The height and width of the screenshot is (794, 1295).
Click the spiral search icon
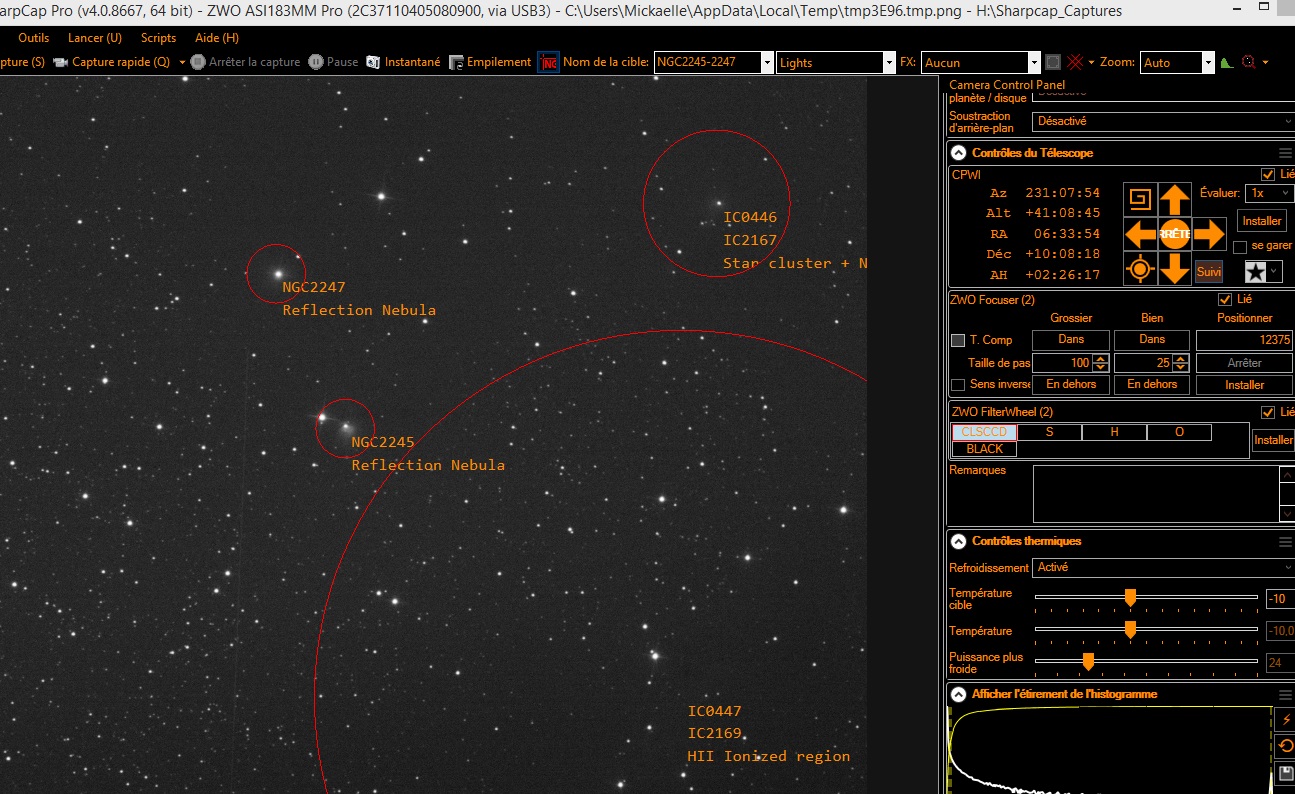coord(1139,199)
